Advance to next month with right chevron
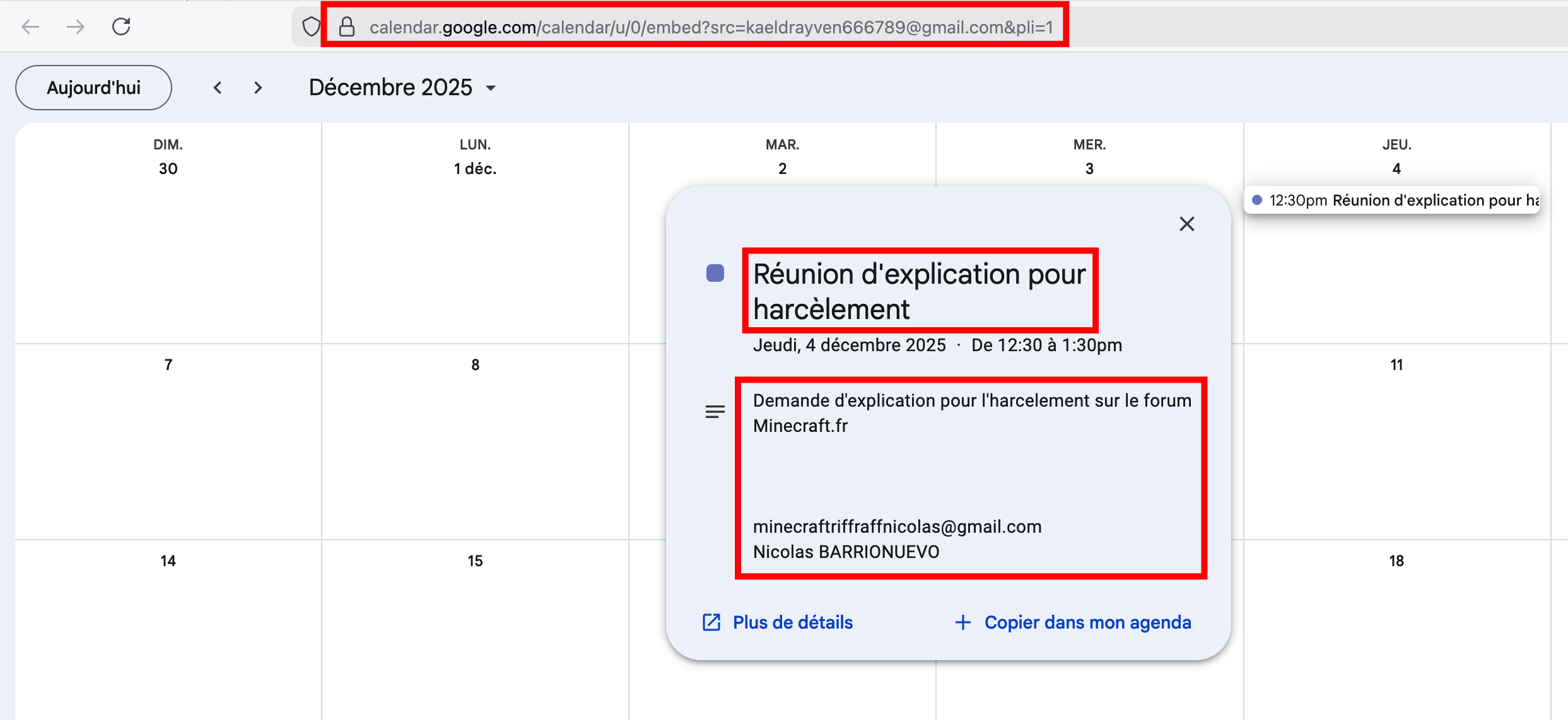This screenshot has width=1568, height=720. [257, 88]
